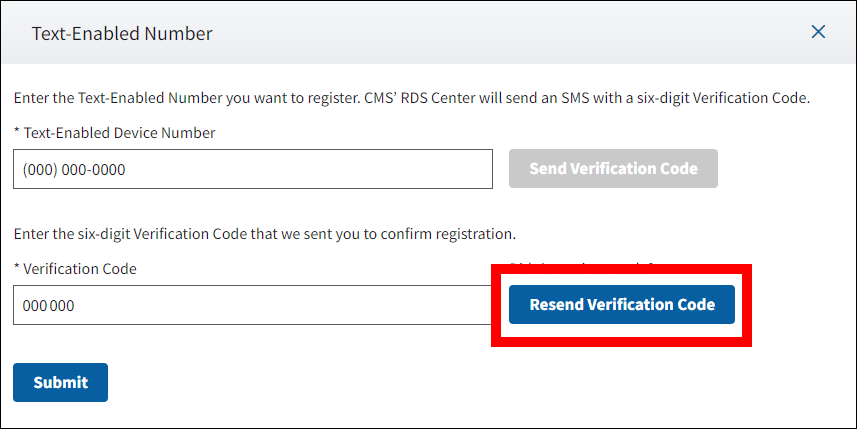The height and width of the screenshot is (429, 857).
Task: Click the asterisk beside Verification Code label
Action: [x=16, y=269]
